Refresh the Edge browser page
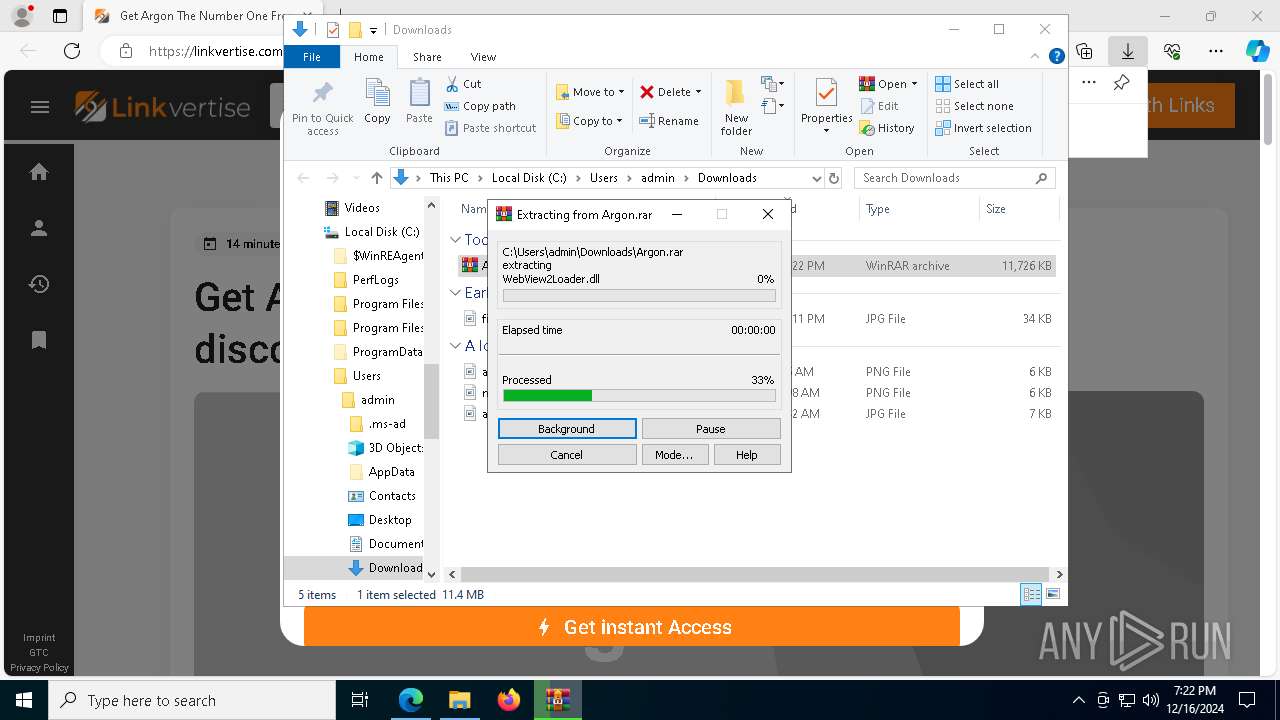 [72, 51]
